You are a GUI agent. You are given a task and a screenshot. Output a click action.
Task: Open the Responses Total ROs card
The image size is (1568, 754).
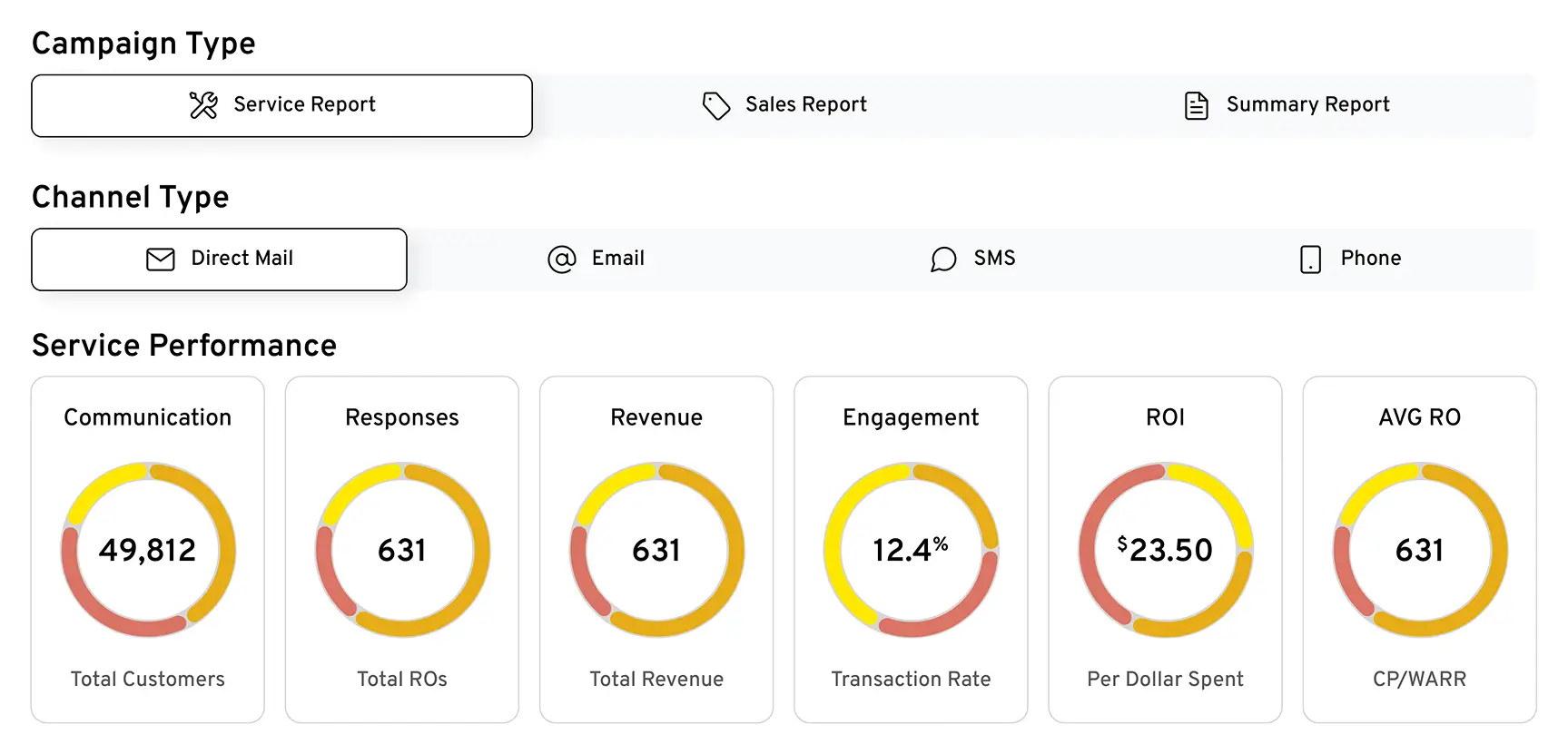pos(402,550)
